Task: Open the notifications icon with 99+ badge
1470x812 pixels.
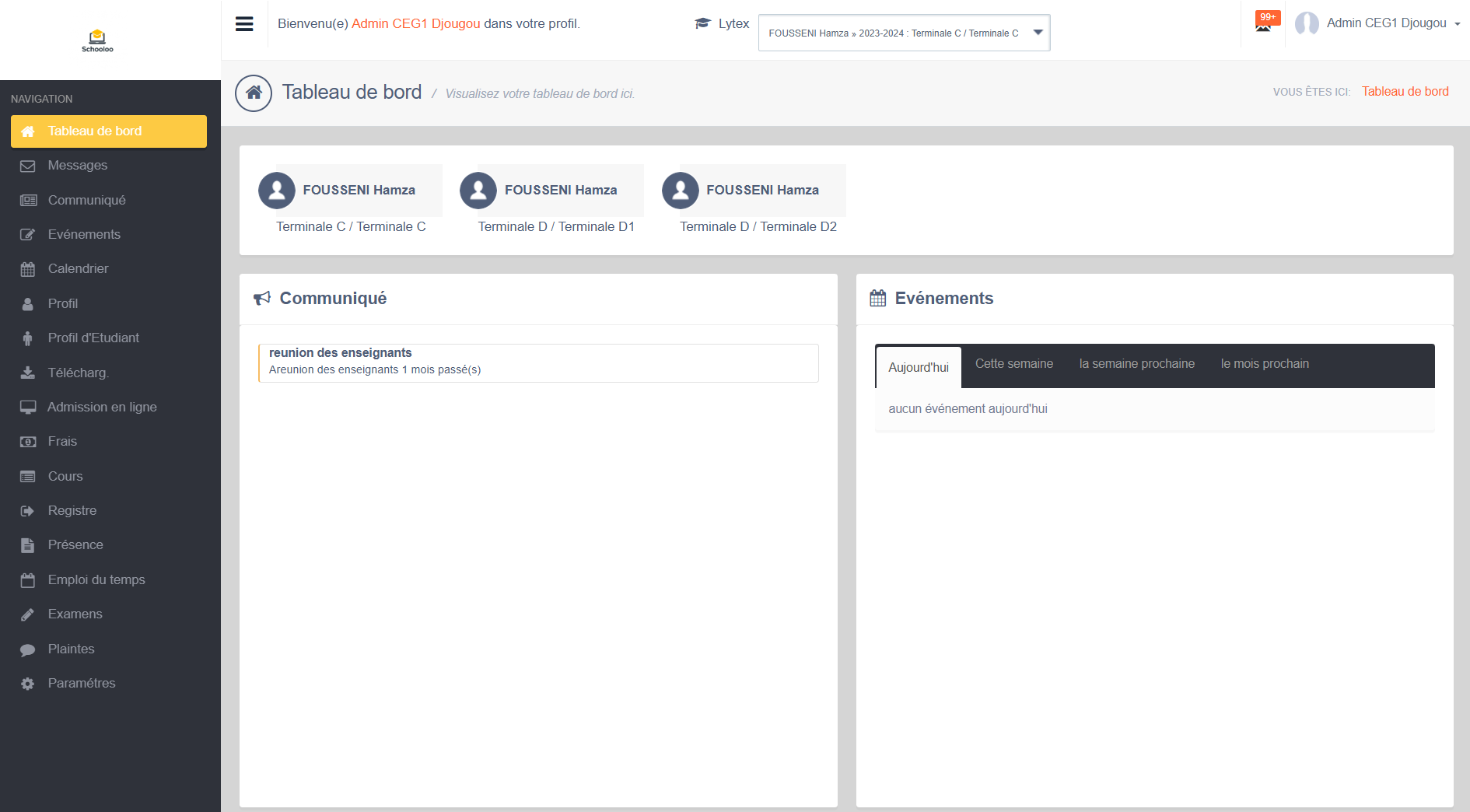Action: pyautogui.click(x=1264, y=23)
